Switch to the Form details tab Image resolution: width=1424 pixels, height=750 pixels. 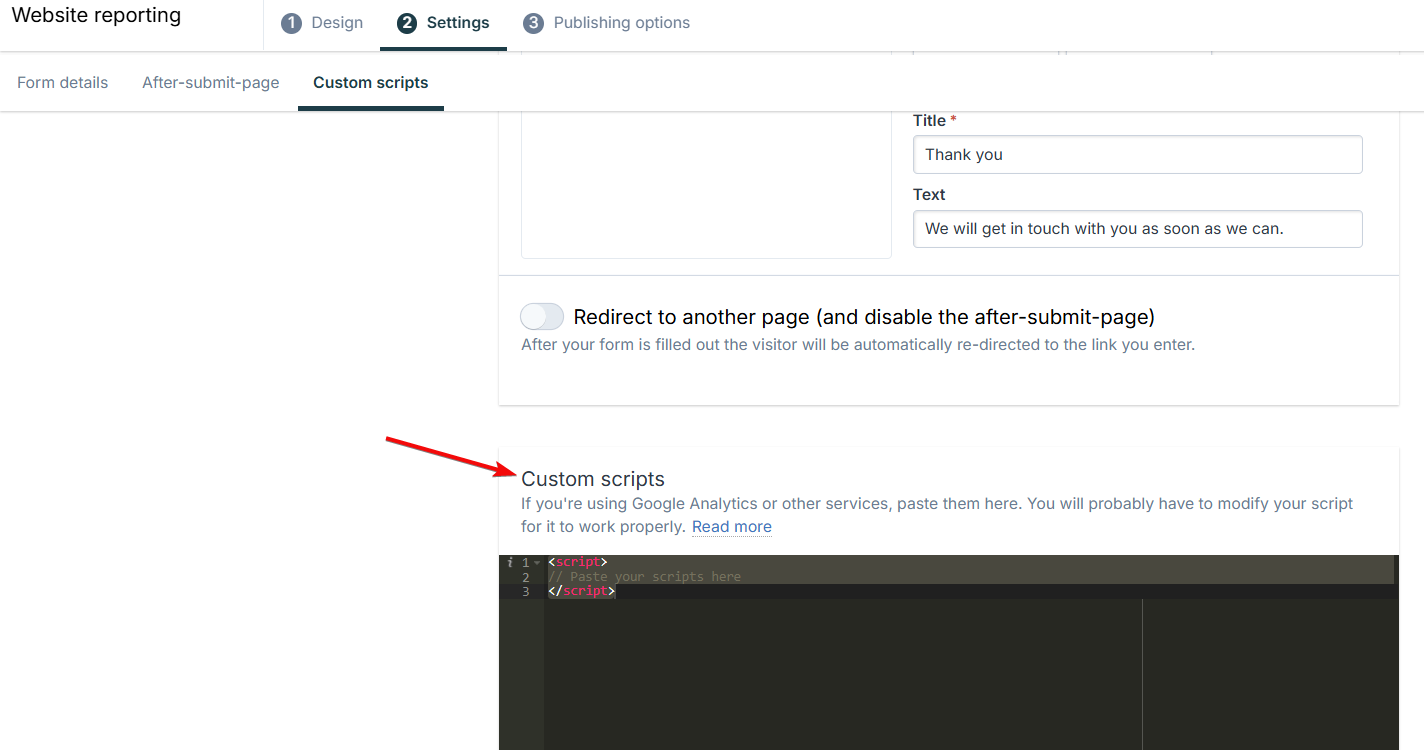point(62,83)
